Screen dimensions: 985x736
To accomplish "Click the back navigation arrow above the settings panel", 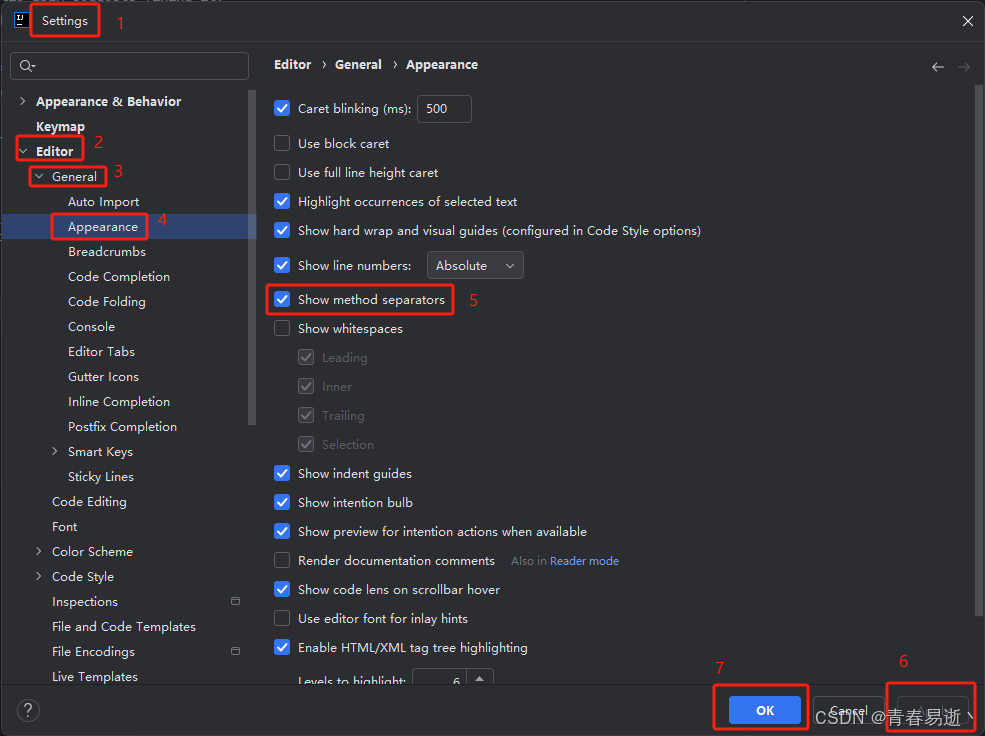I will tap(938, 66).
